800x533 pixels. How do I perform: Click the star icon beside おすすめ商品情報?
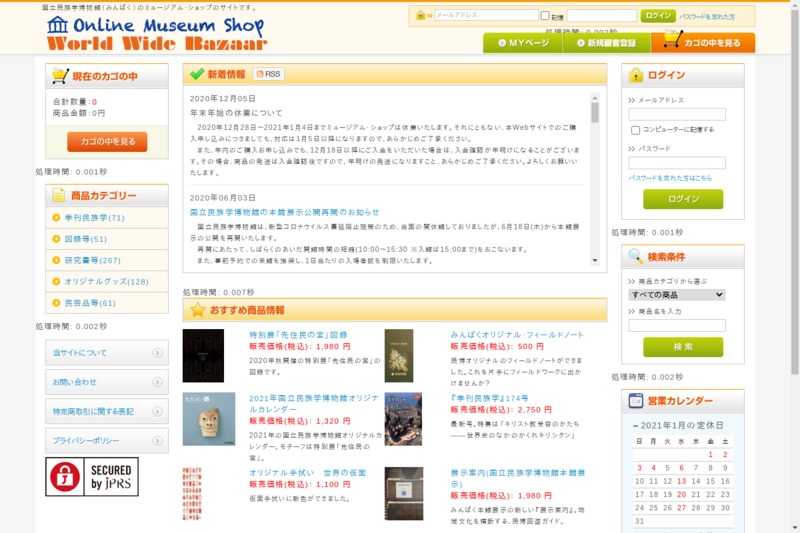pyautogui.click(x=196, y=310)
